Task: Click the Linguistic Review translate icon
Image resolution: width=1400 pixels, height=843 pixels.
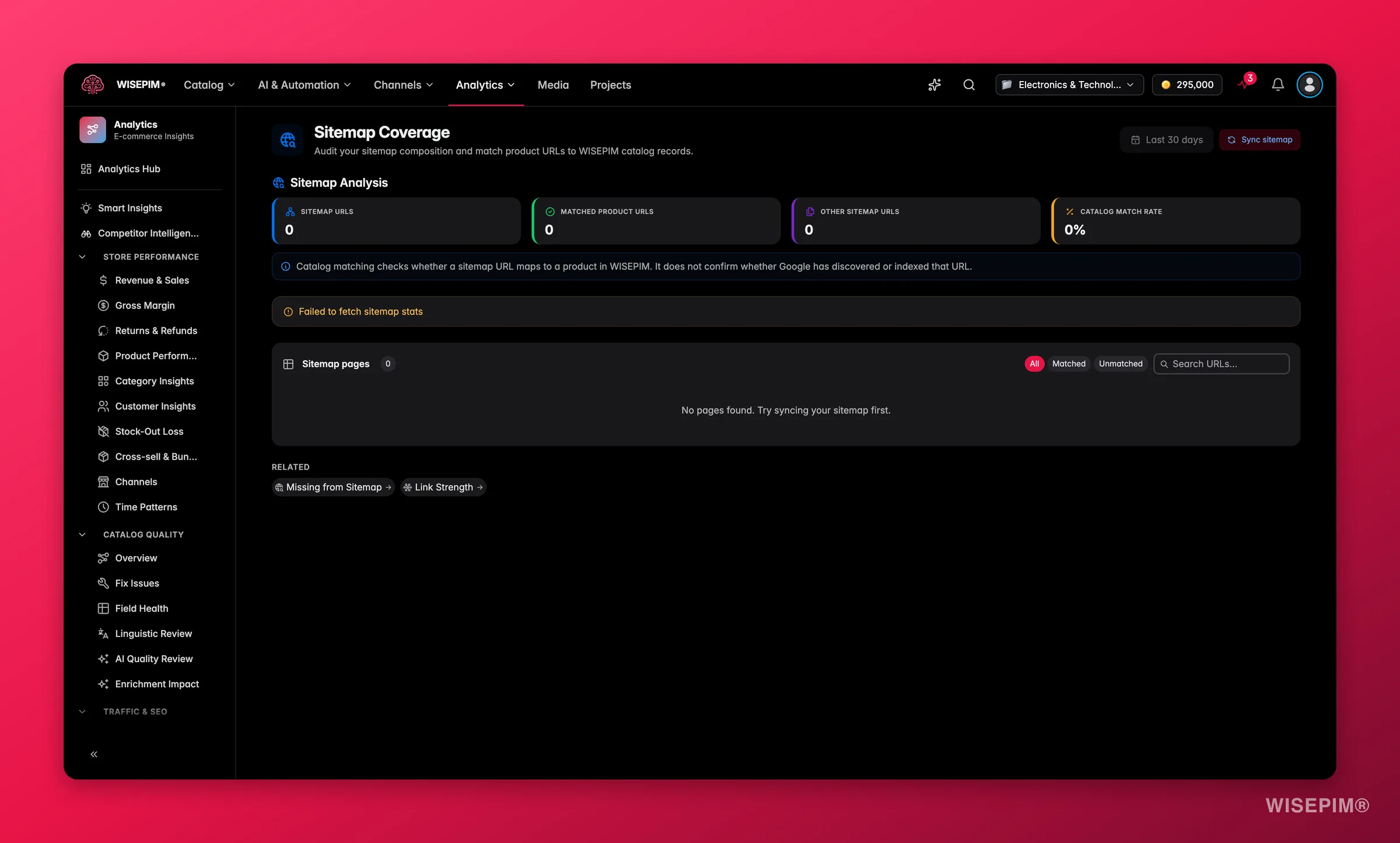Action: [x=103, y=634]
